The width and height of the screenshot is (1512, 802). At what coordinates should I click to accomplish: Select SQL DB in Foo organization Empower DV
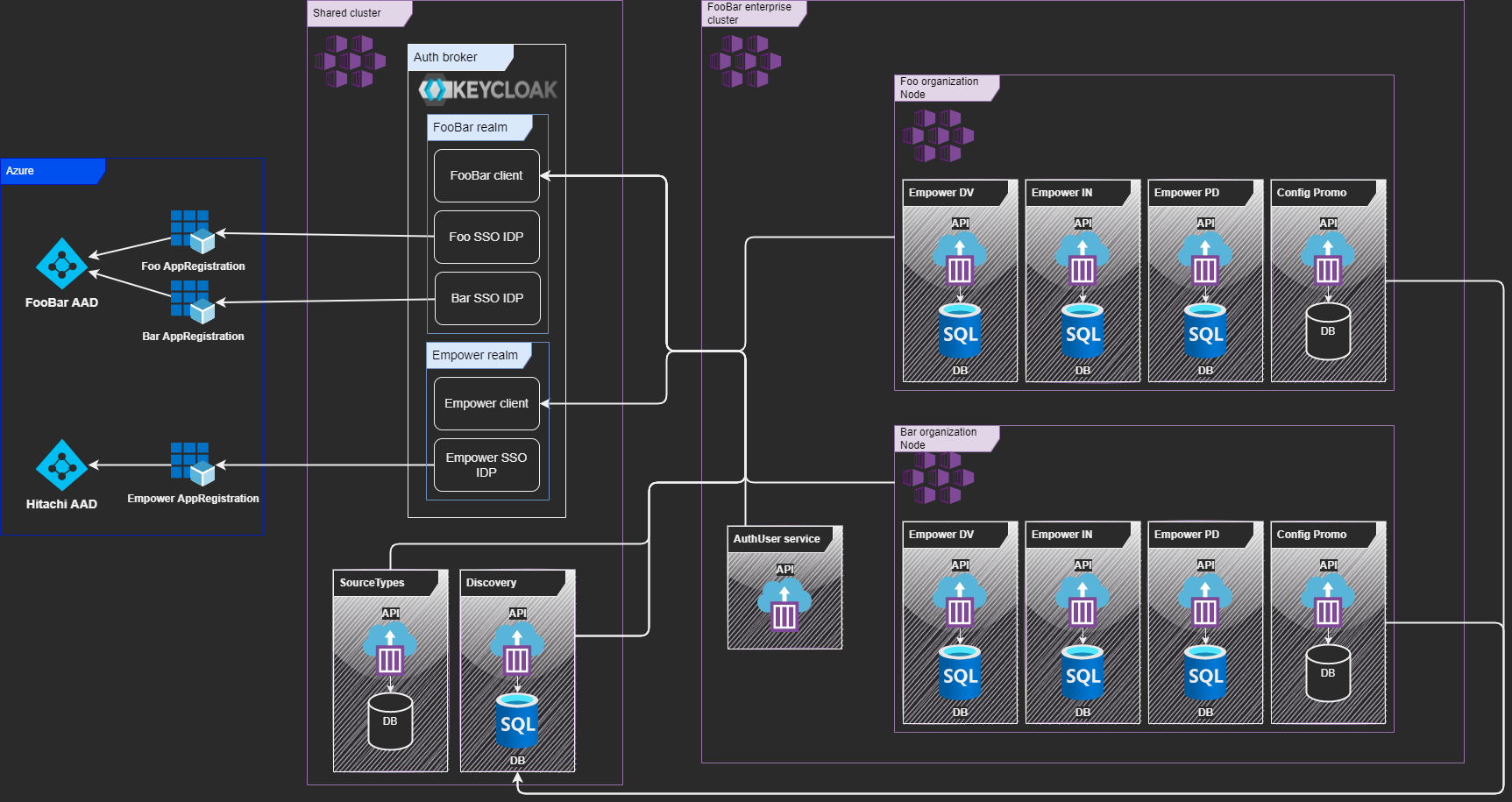coord(960,330)
